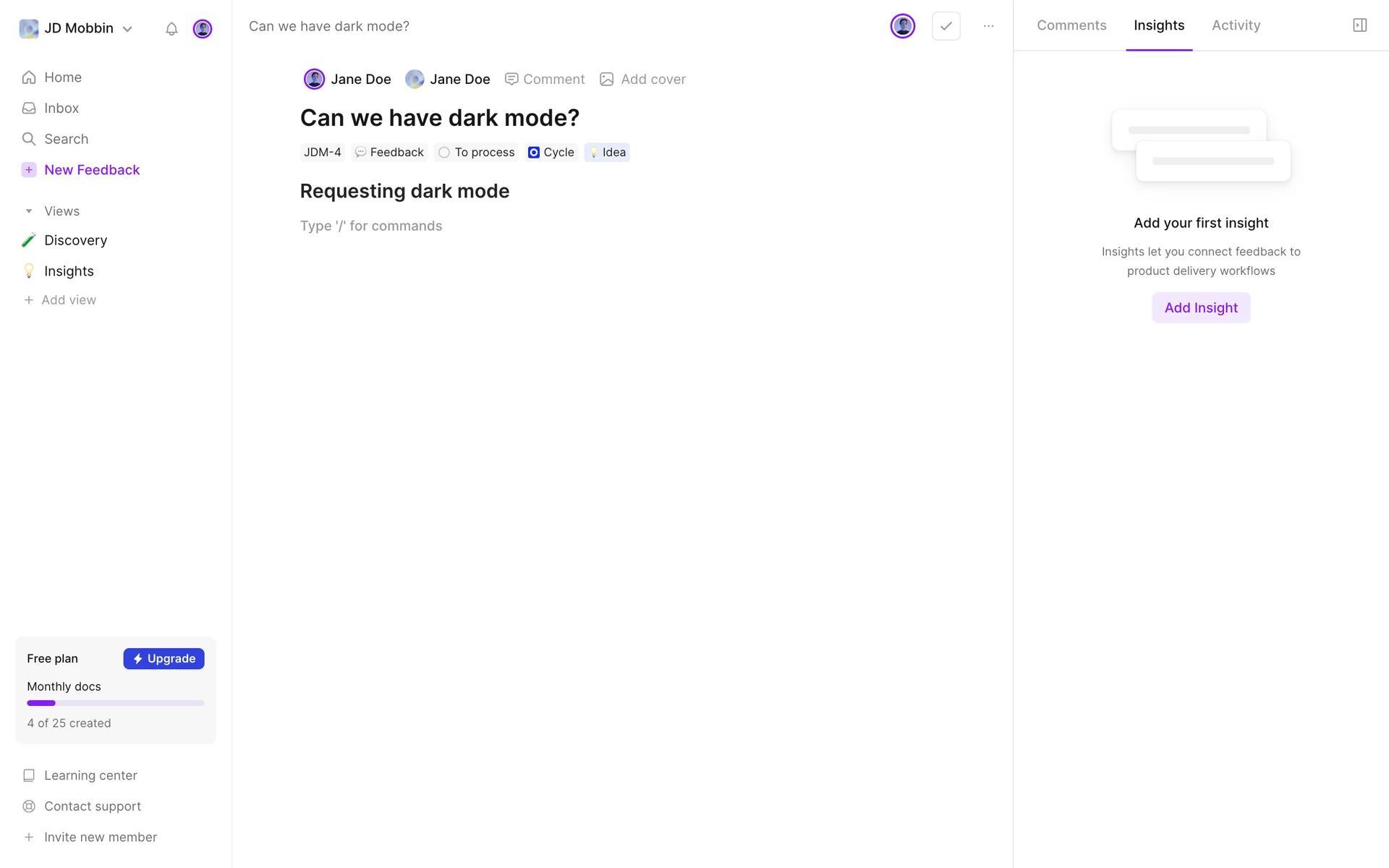Image resolution: width=1389 pixels, height=868 pixels.
Task: Open Search in the sidebar
Action: coord(65,139)
